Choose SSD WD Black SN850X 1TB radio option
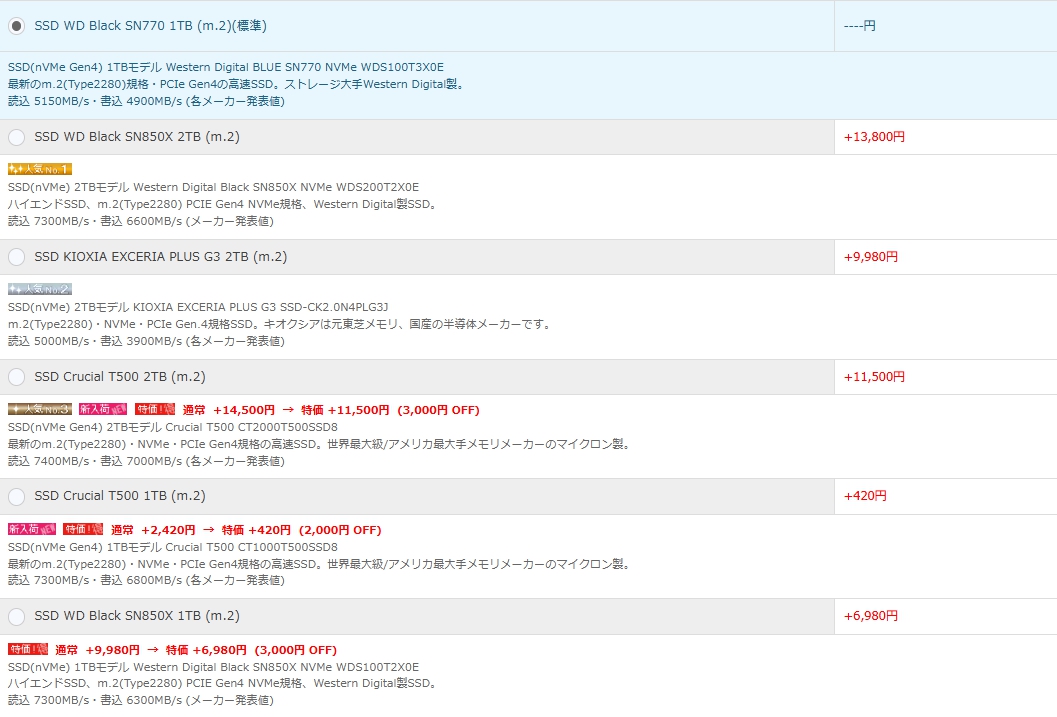Screen dimensions: 1057x717 (17, 617)
